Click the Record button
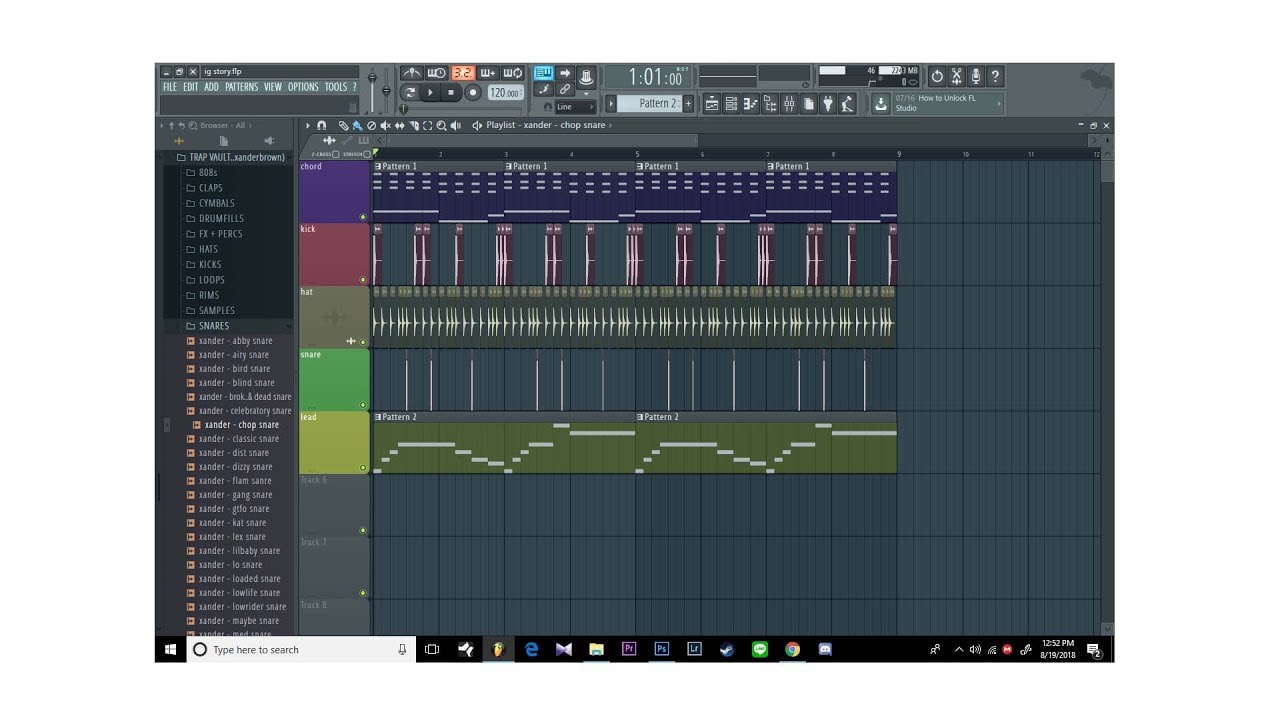This screenshot has height=720, width=1280. point(473,92)
